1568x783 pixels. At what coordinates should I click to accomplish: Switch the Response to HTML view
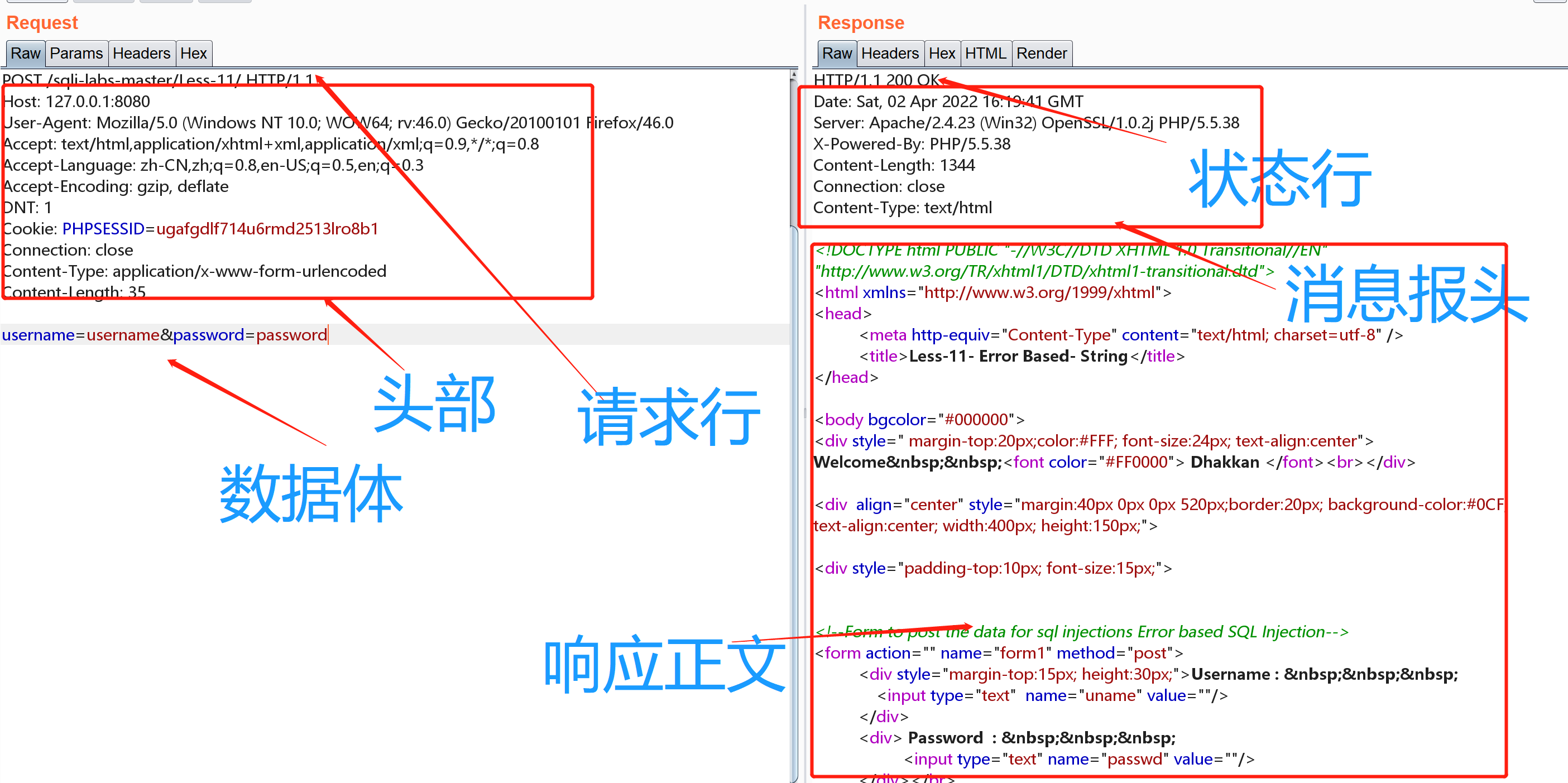(986, 54)
